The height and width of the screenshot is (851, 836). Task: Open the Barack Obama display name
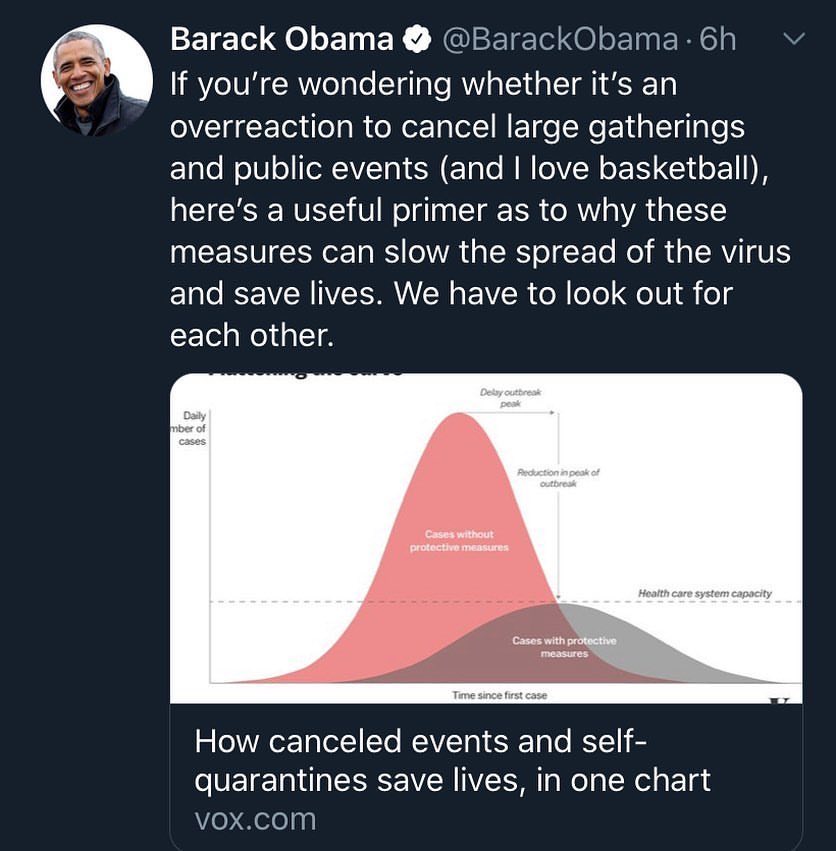(281, 40)
